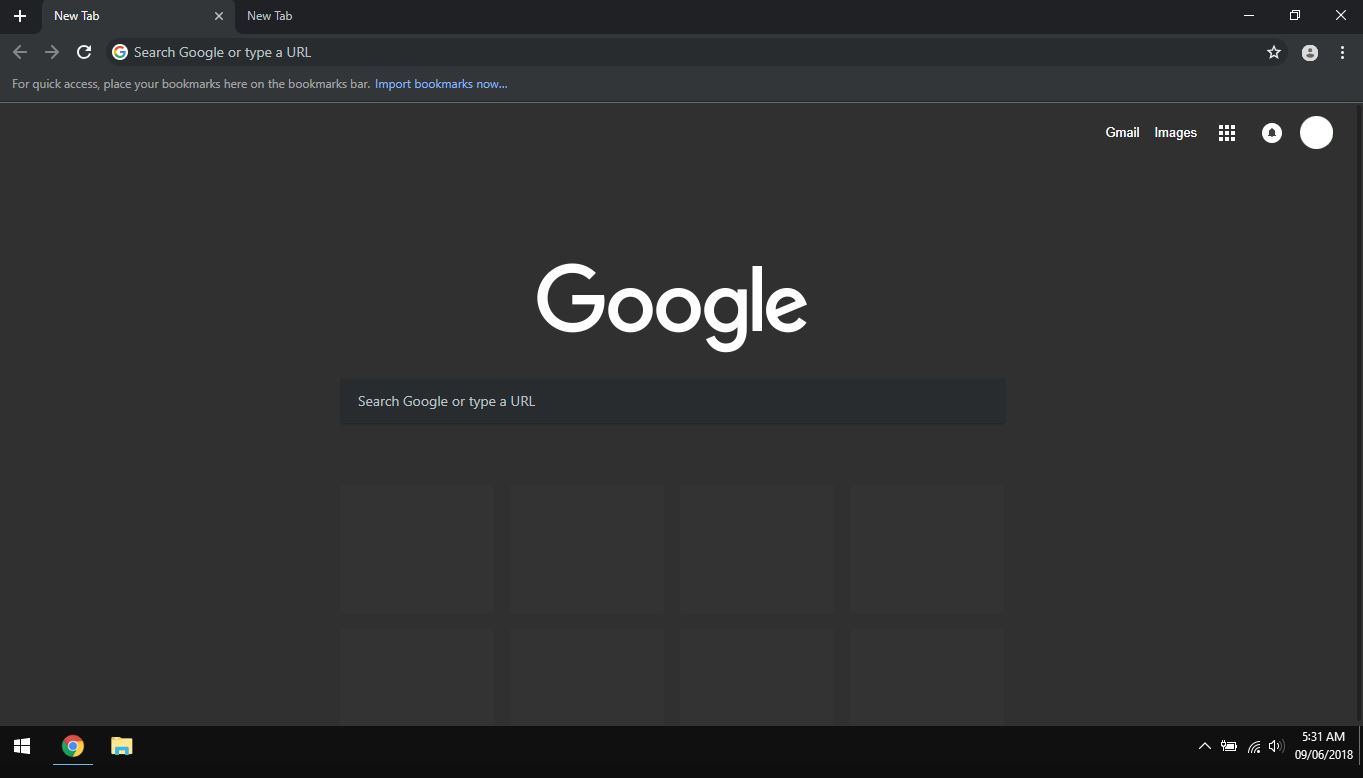Click the central Google search box

(673, 401)
